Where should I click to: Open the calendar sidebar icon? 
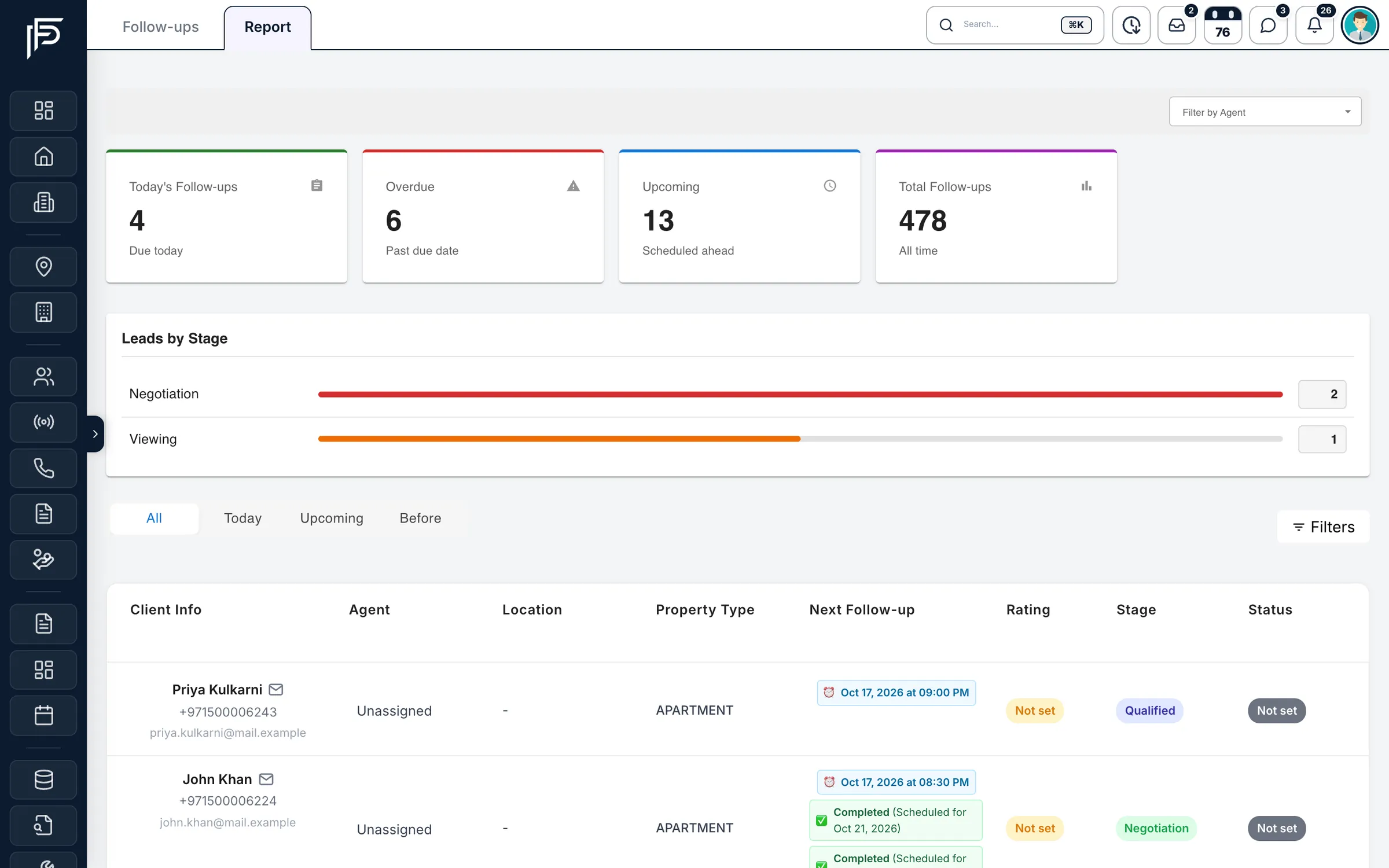[x=43, y=715]
